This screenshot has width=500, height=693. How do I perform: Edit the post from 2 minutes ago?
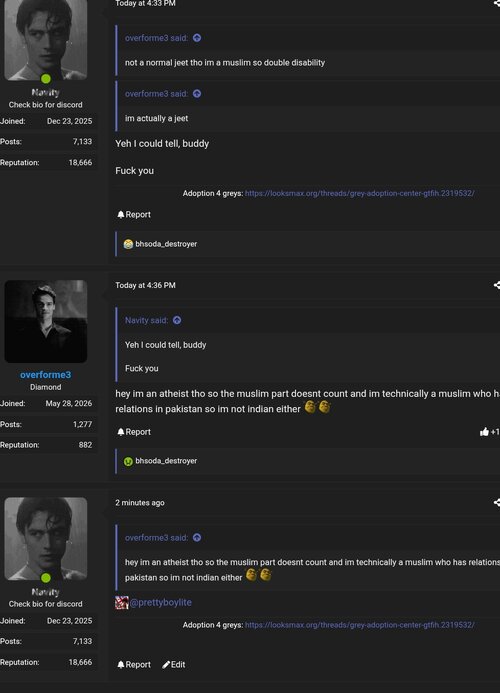click(174, 665)
